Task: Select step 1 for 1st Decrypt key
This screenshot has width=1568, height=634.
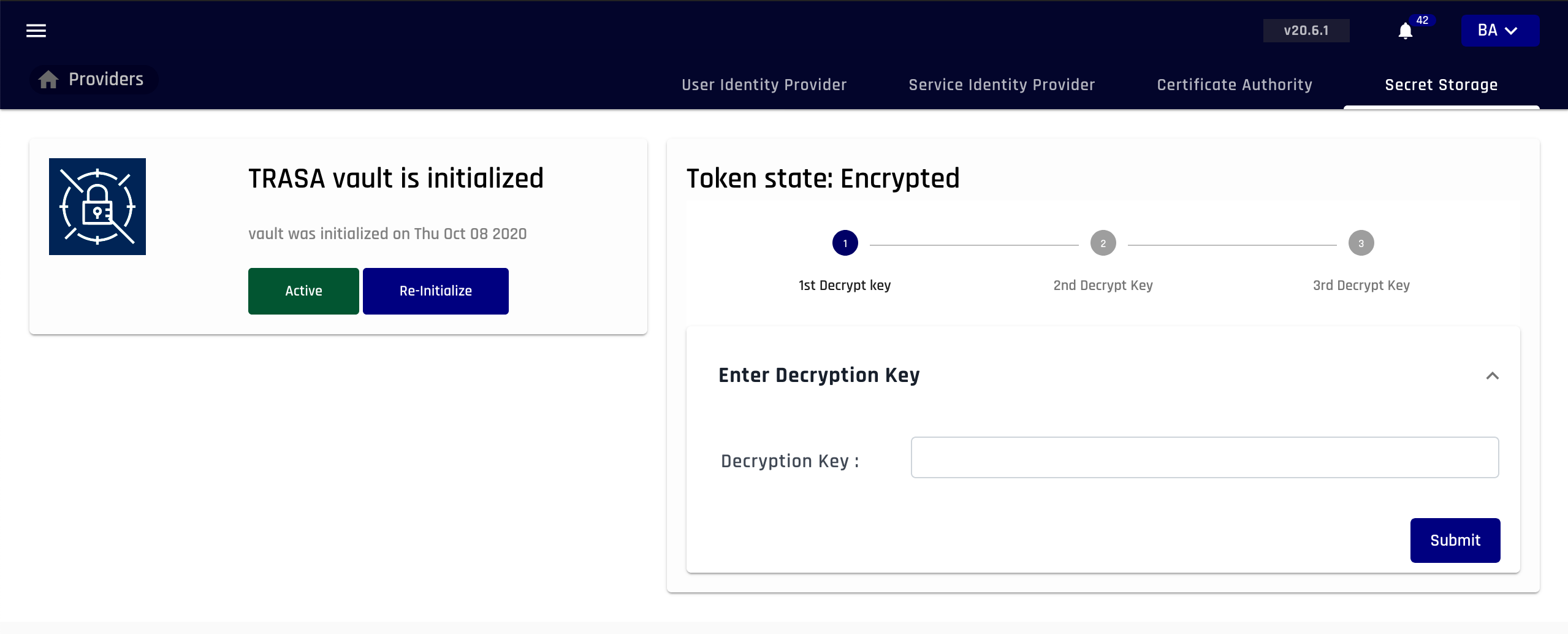Action: (x=845, y=242)
